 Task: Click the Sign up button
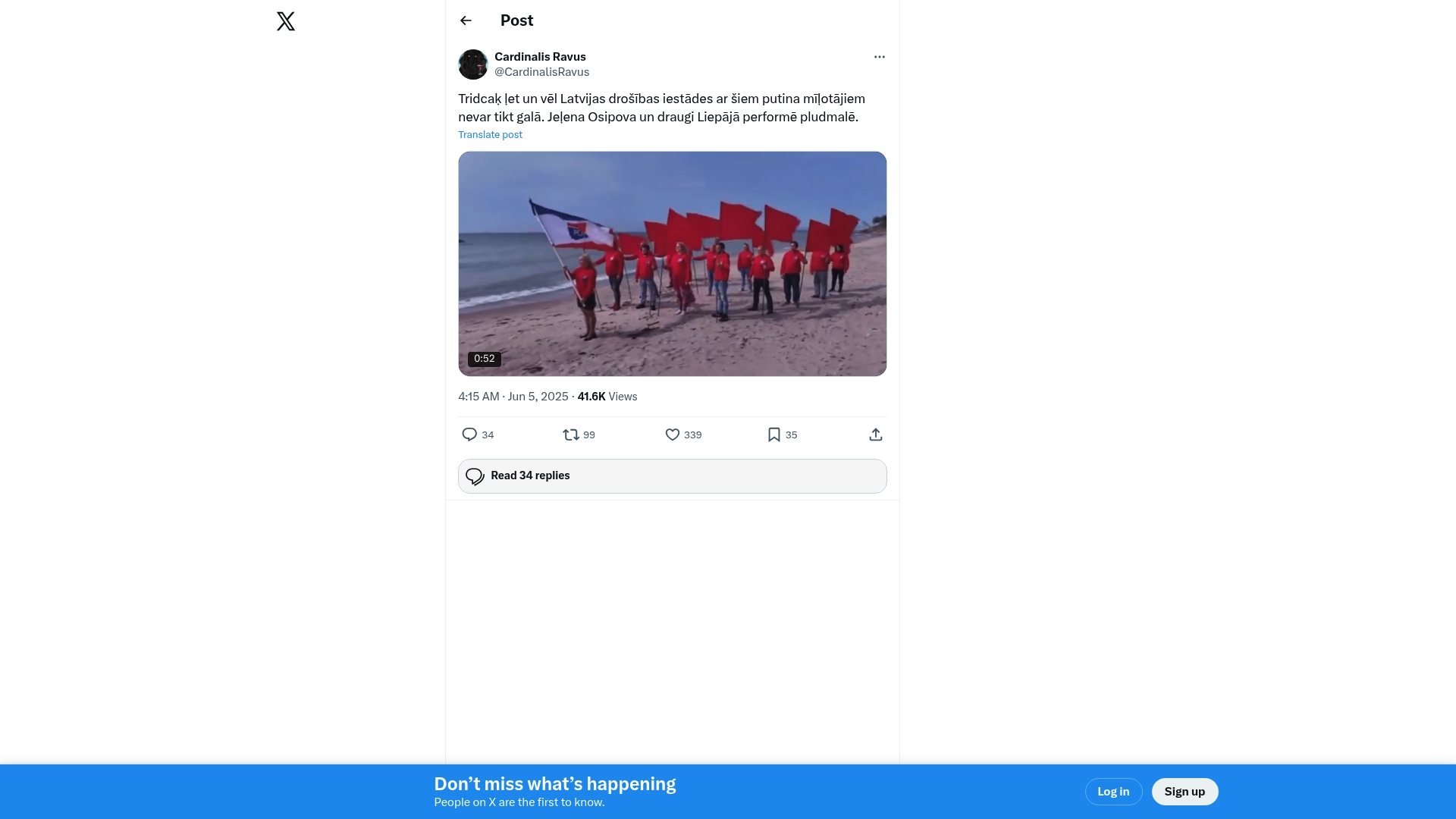point(1185,792)
